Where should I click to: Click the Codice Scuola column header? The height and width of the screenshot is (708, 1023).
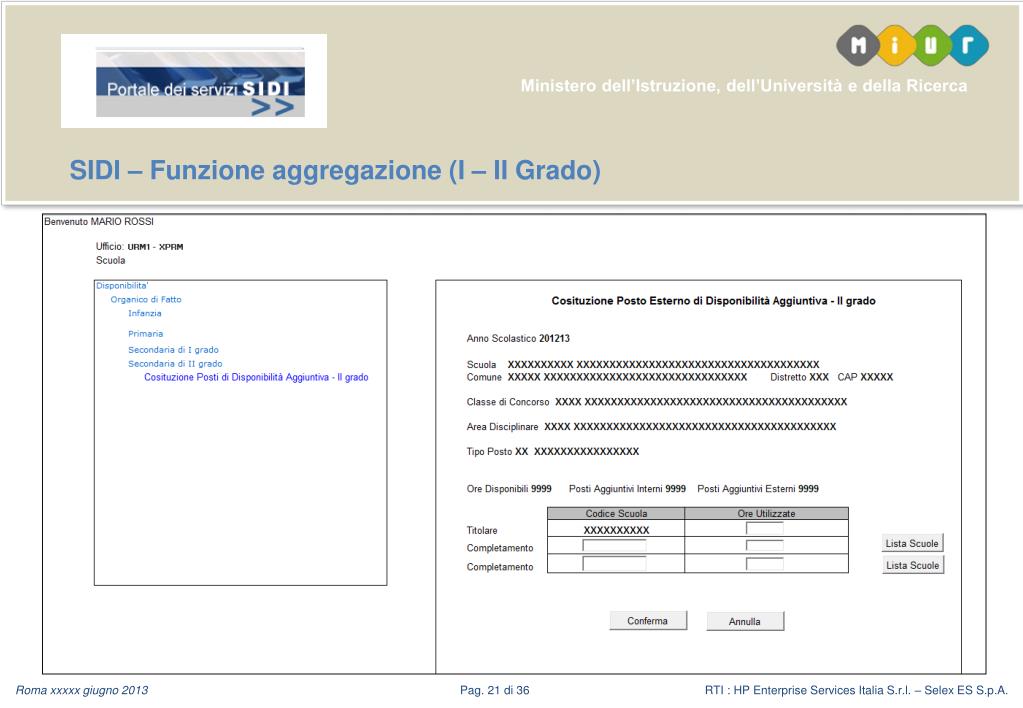[x=616, y=514]
